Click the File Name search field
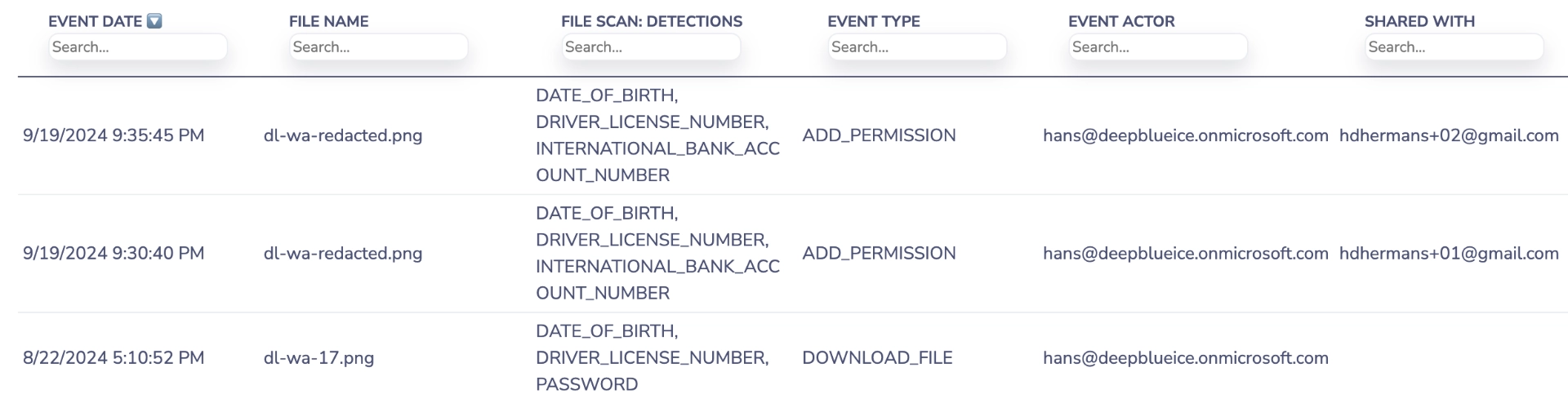1568x403 pixels. [x=378, y=47]
